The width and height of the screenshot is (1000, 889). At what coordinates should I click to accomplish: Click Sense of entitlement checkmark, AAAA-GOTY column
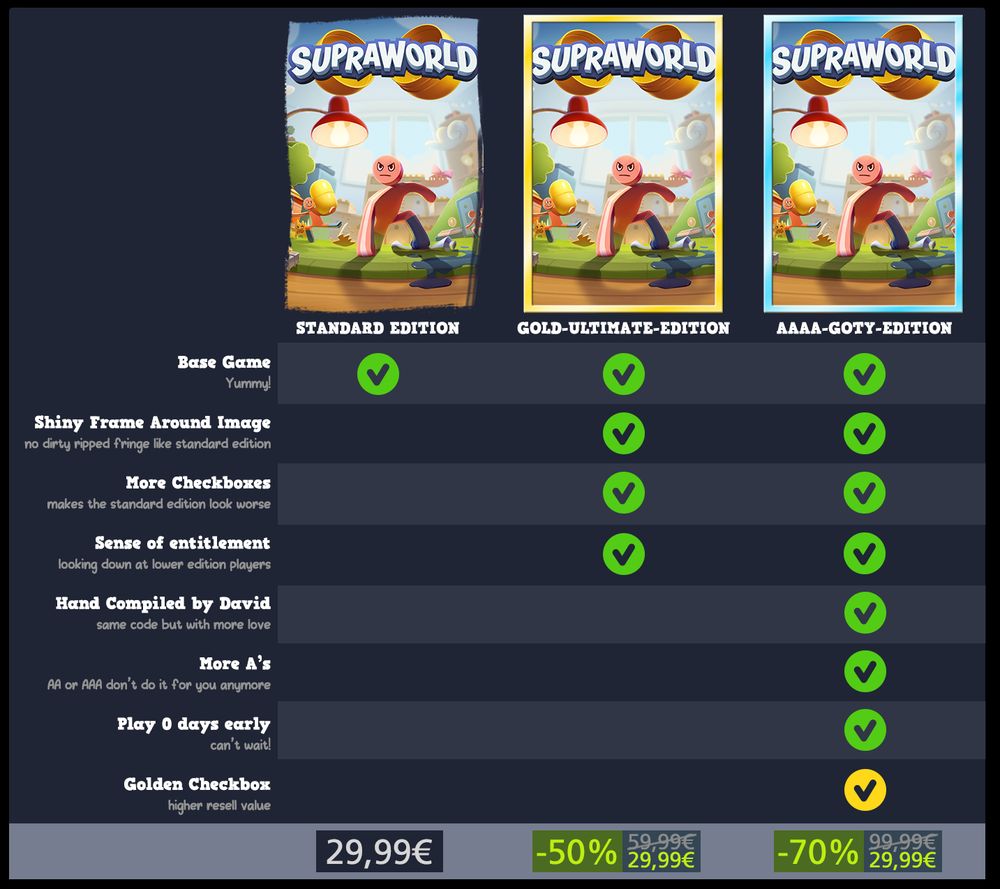click(x=865, y=554)
